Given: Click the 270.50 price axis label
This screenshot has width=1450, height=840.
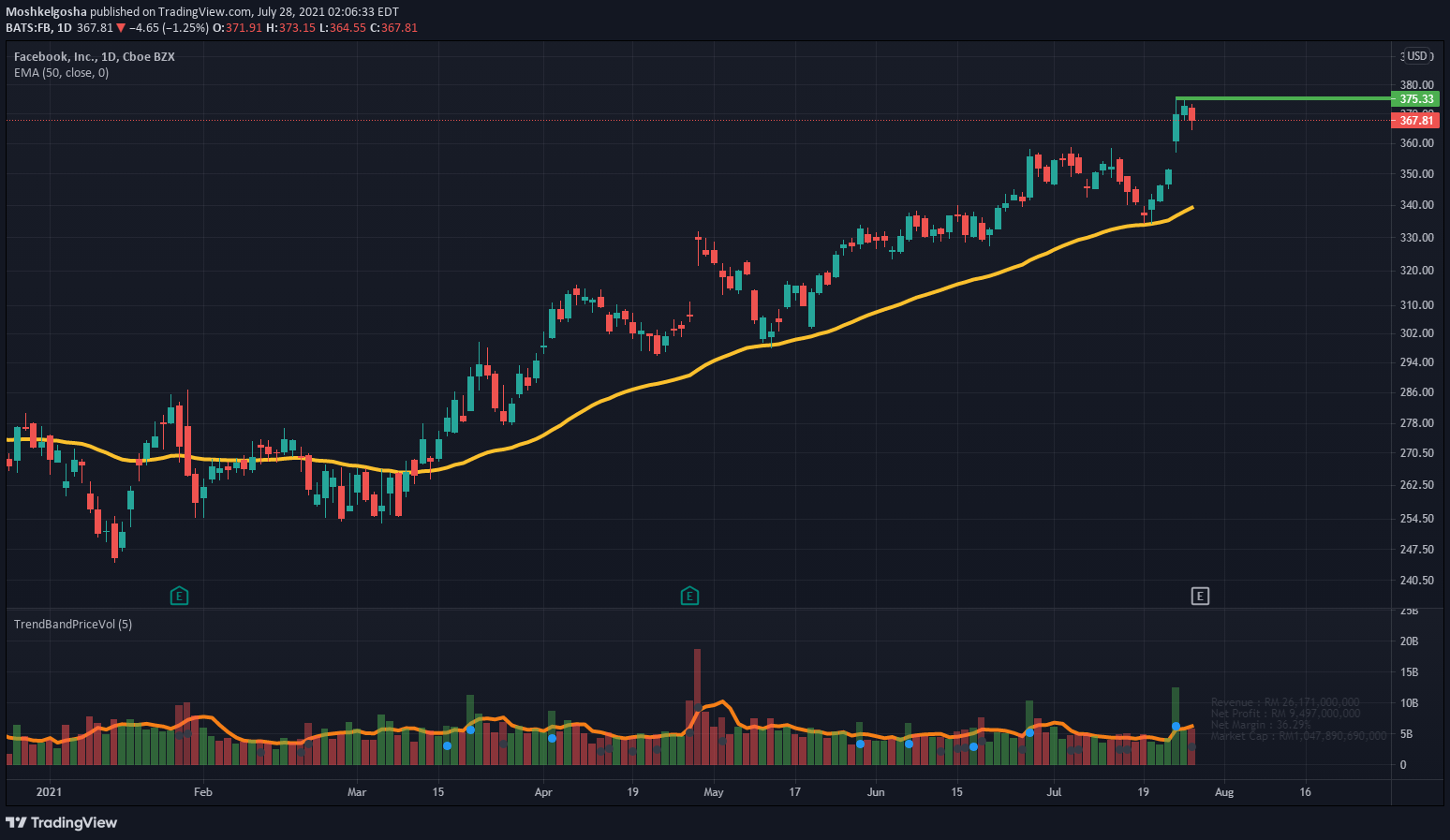Looking at the screenshot, I should [x=1416, y=452].
